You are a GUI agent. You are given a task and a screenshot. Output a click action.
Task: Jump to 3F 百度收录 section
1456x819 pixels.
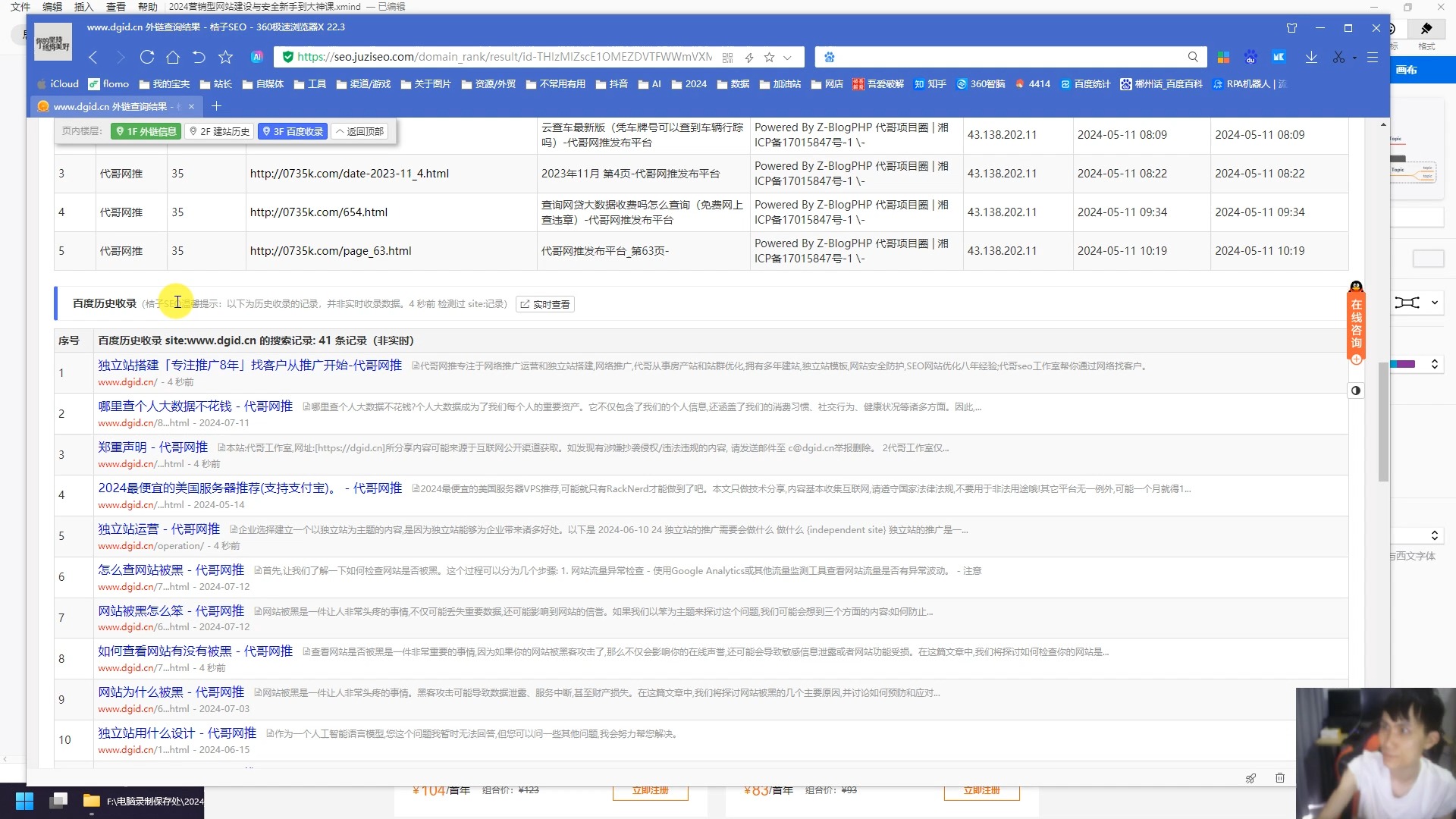click(293, 131)
